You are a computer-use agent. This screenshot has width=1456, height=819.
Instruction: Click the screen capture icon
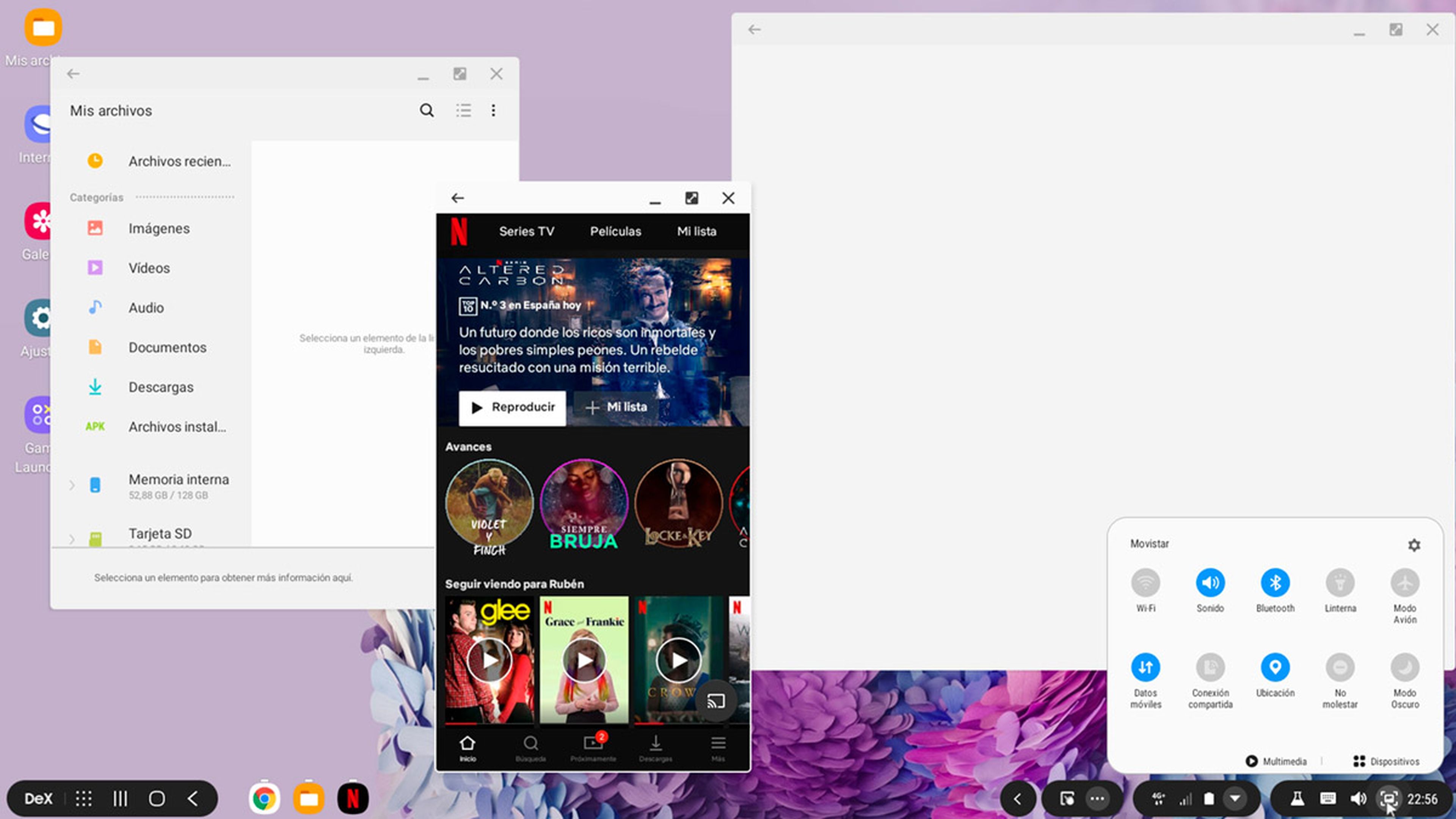[x=1388, y=799]
